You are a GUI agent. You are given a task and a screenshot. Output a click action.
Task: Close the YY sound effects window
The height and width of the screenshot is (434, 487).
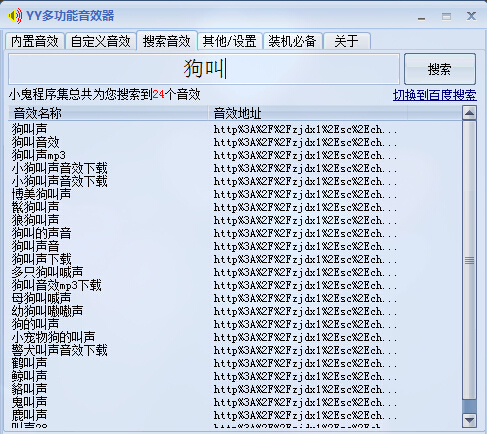click(x=471, y=16)
